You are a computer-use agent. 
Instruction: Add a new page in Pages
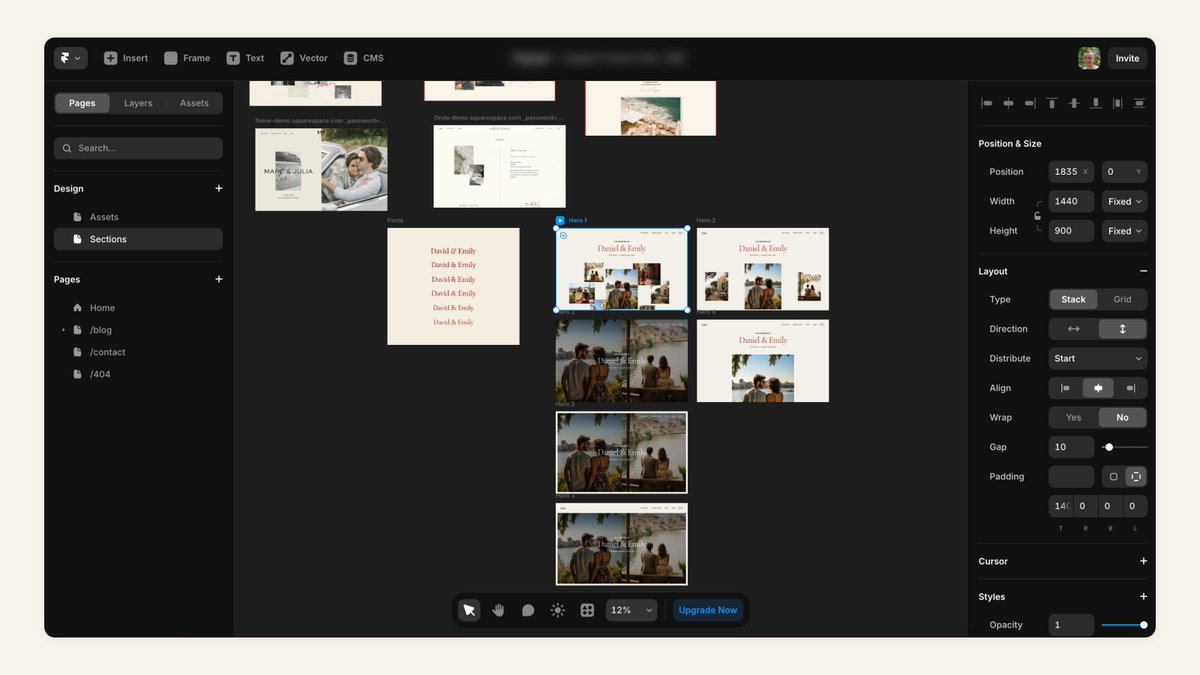coord(218,279)
